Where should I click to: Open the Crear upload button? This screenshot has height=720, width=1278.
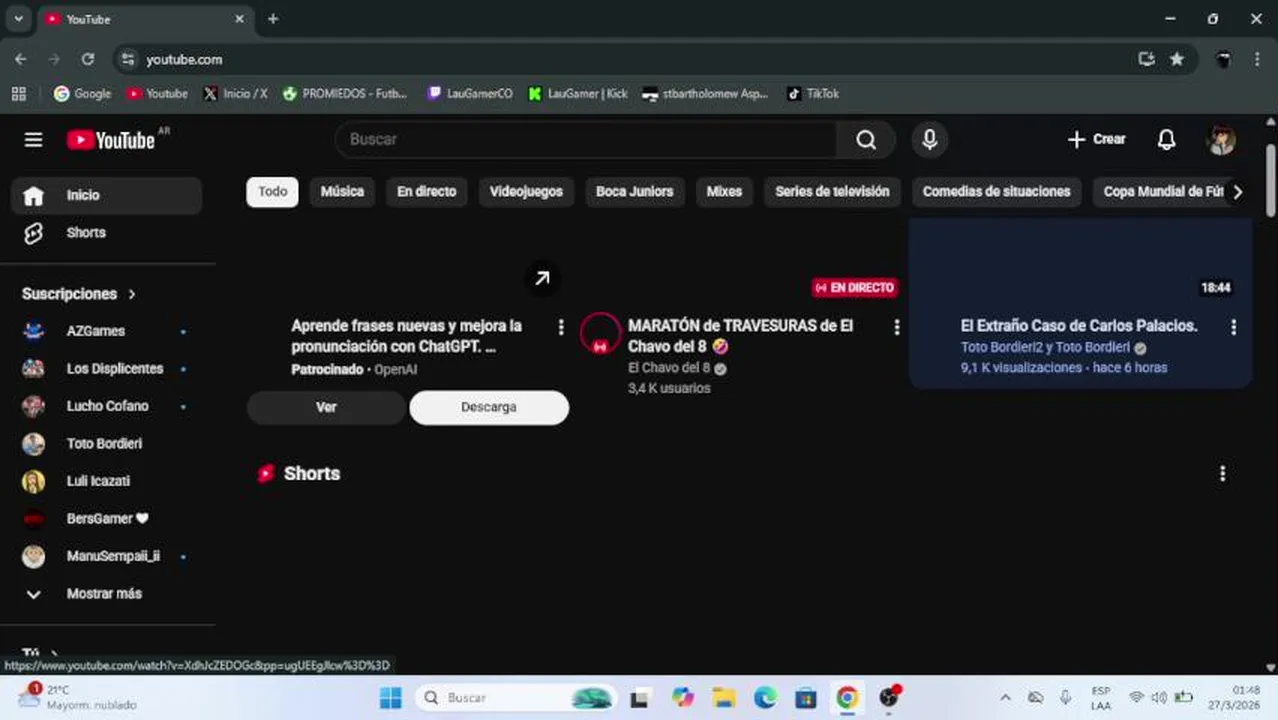click(x=1097, y=140)
